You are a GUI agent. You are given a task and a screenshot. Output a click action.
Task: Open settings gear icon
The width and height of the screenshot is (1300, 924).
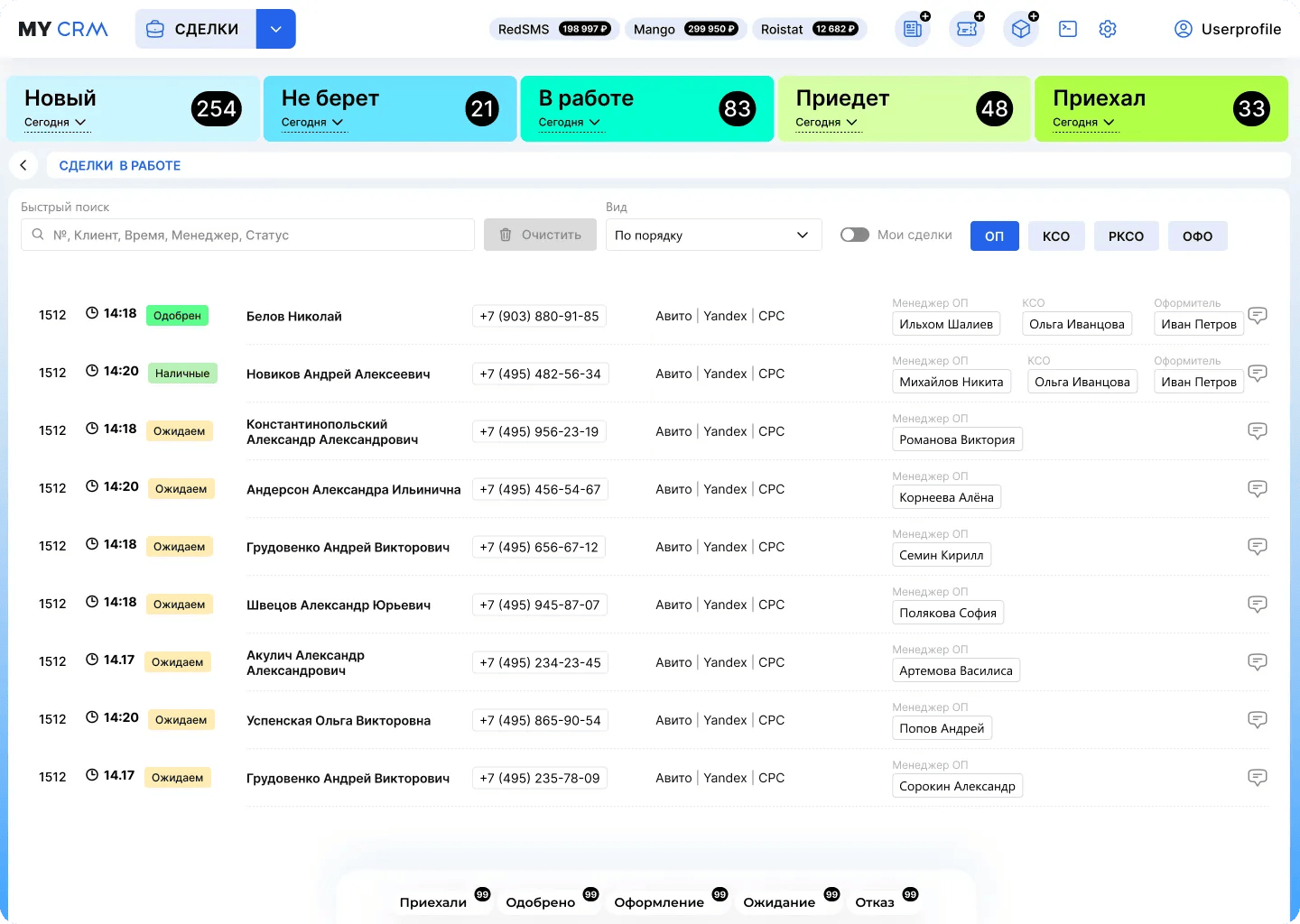click(x=1108, y=29)
